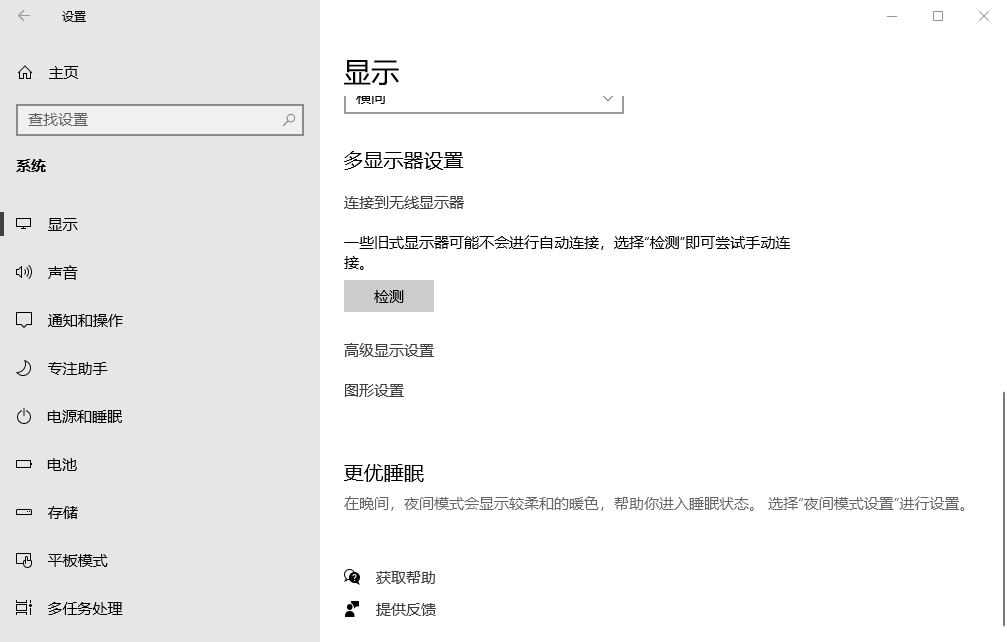Select the 电池 sidebar icon

24,464
